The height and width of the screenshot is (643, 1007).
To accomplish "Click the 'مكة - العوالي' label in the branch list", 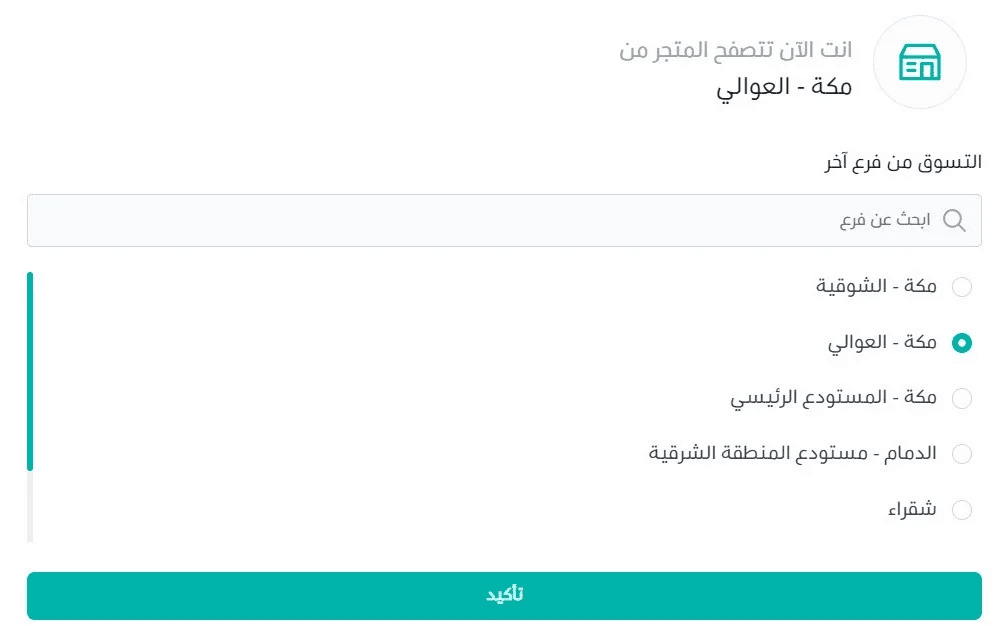I will [x=882, y=343].
